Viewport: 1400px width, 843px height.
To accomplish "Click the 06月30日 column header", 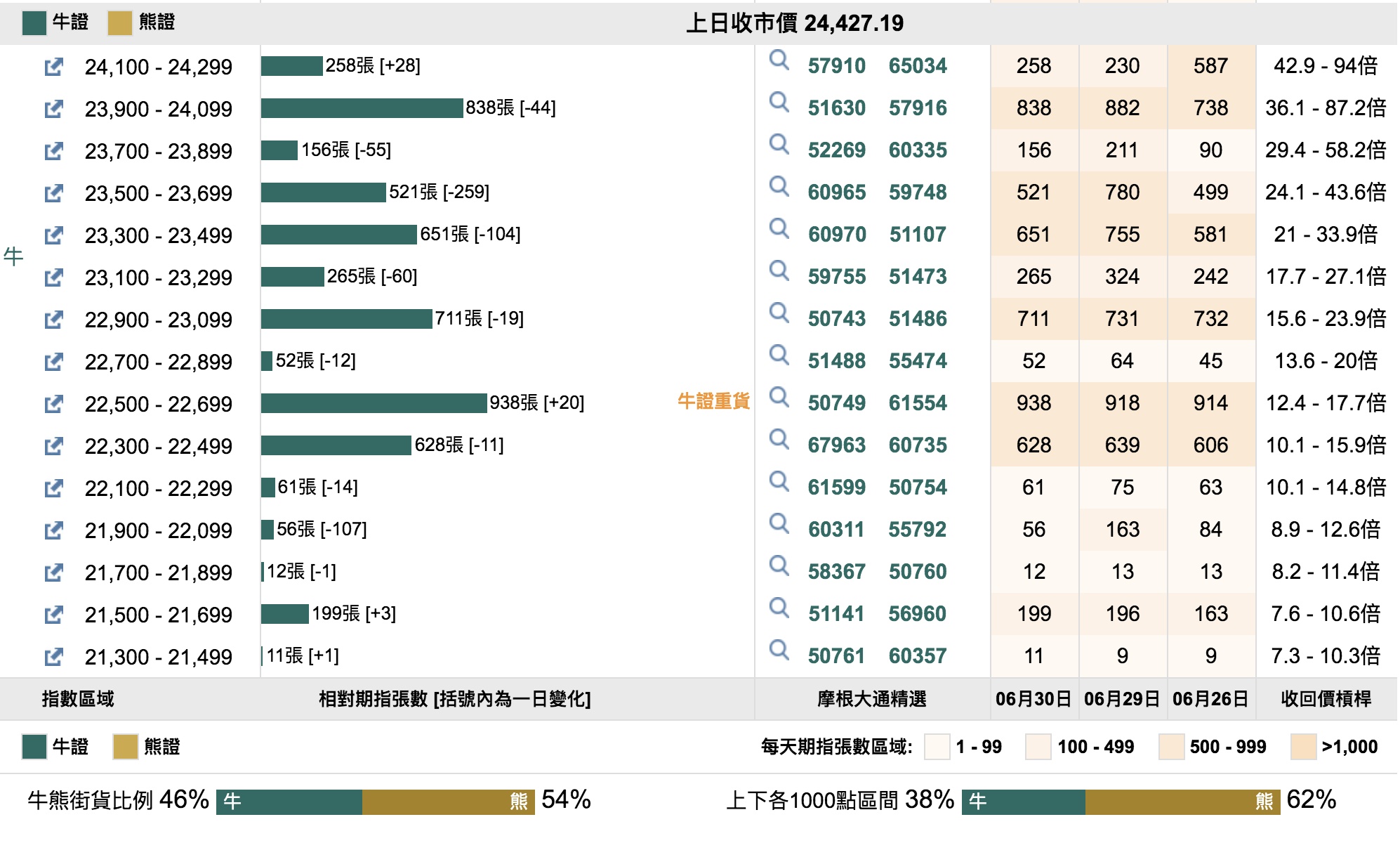I will [1034, 699].
